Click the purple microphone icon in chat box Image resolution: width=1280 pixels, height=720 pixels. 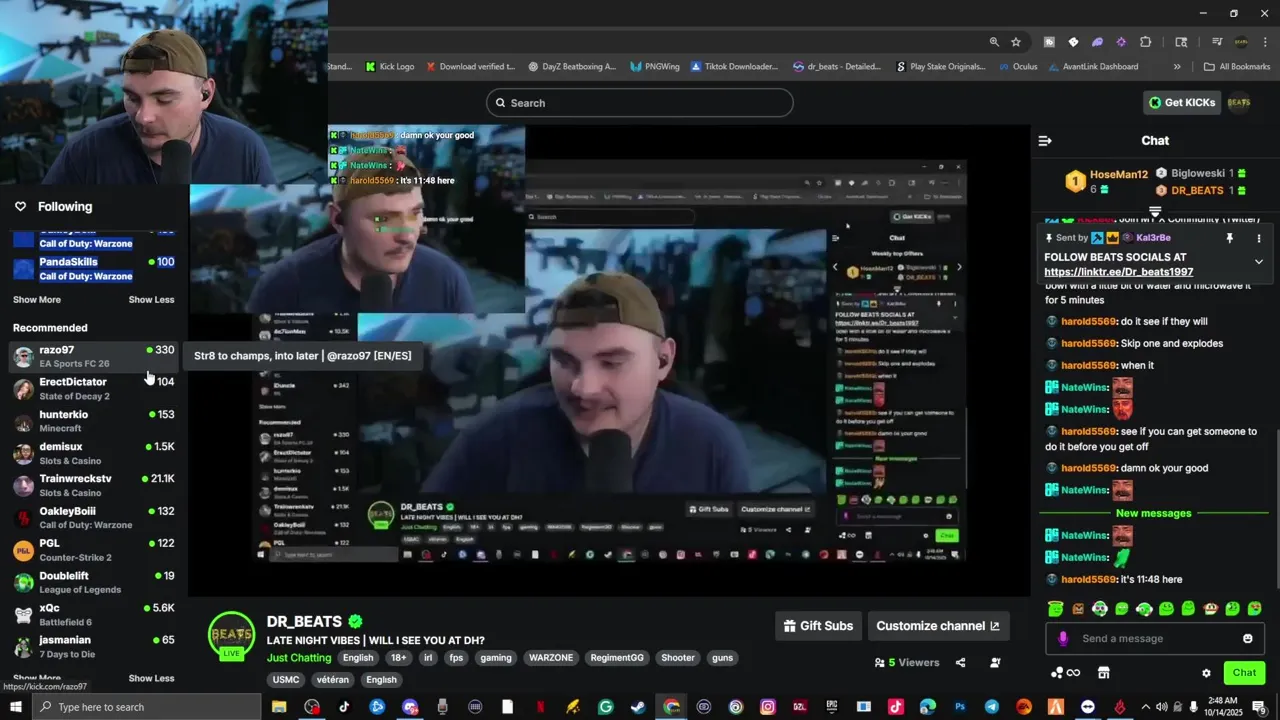point(1062,639)
